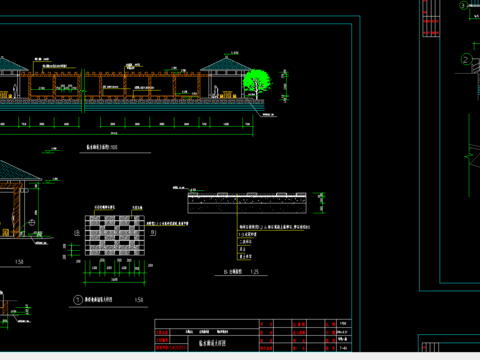Image resolution: width=480 pixels, height=360 pixels.
Task: Select the 1:50 scale text beside detail 1
Action: (x=139, y=300)
